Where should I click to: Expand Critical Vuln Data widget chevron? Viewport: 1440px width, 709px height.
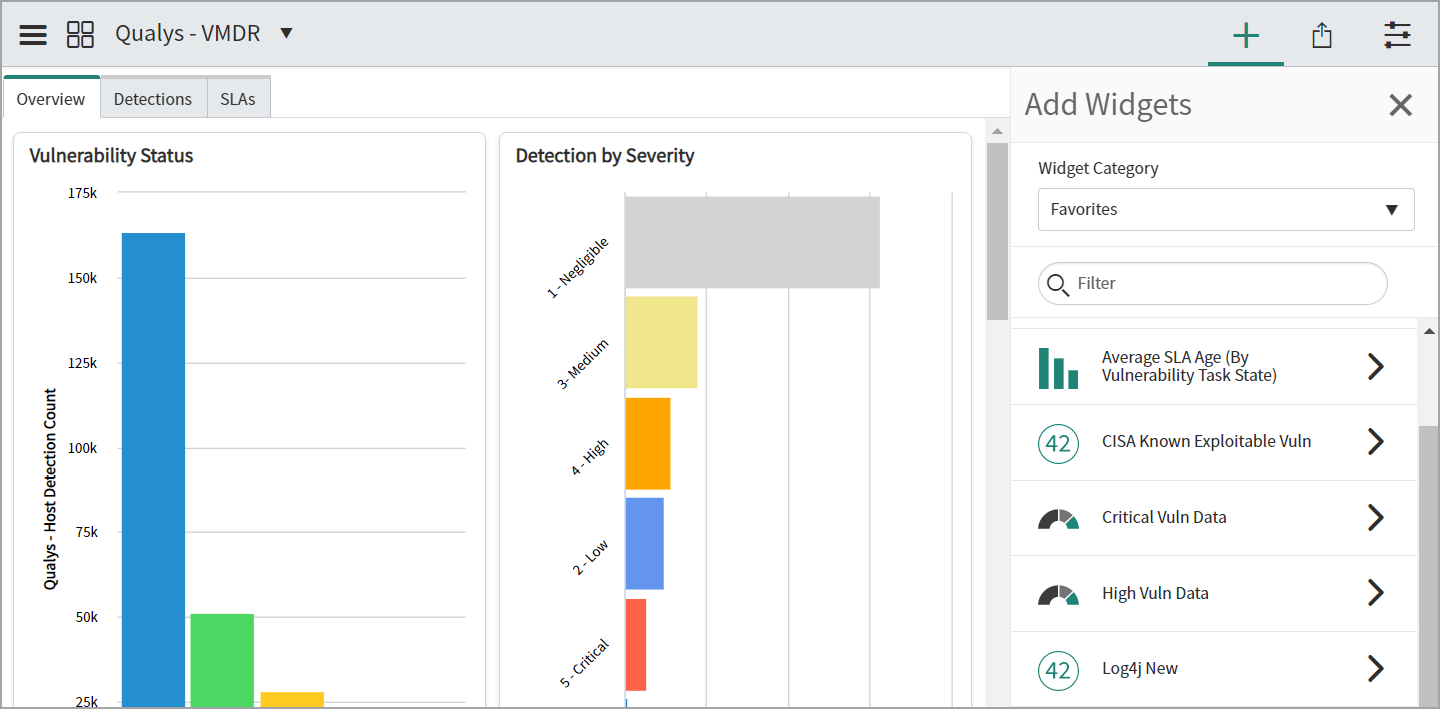pyautogui.click(x=1375, y=517)
